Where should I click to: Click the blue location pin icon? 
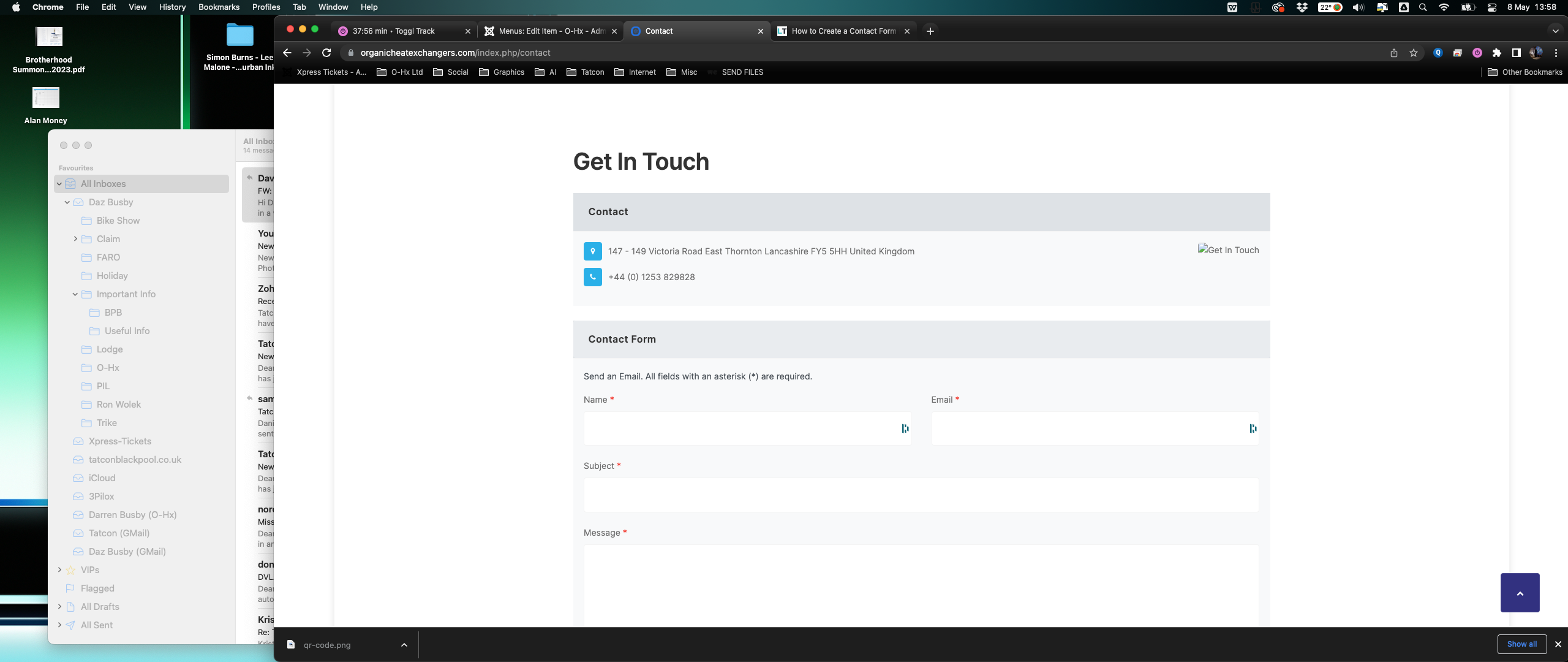[592, 251]
